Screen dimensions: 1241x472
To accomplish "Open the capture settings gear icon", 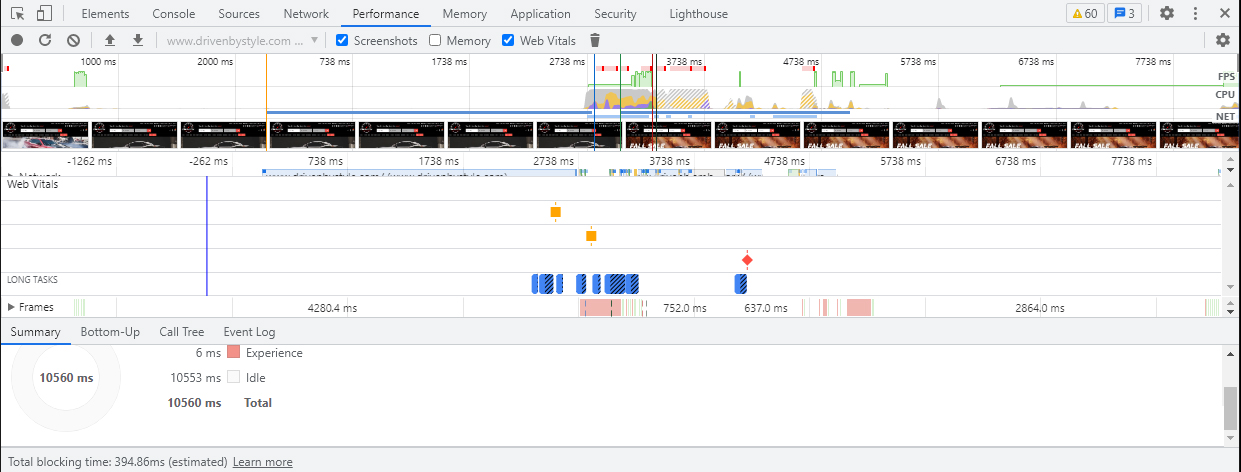I will pyautogui.click(x=1222, y=40).
